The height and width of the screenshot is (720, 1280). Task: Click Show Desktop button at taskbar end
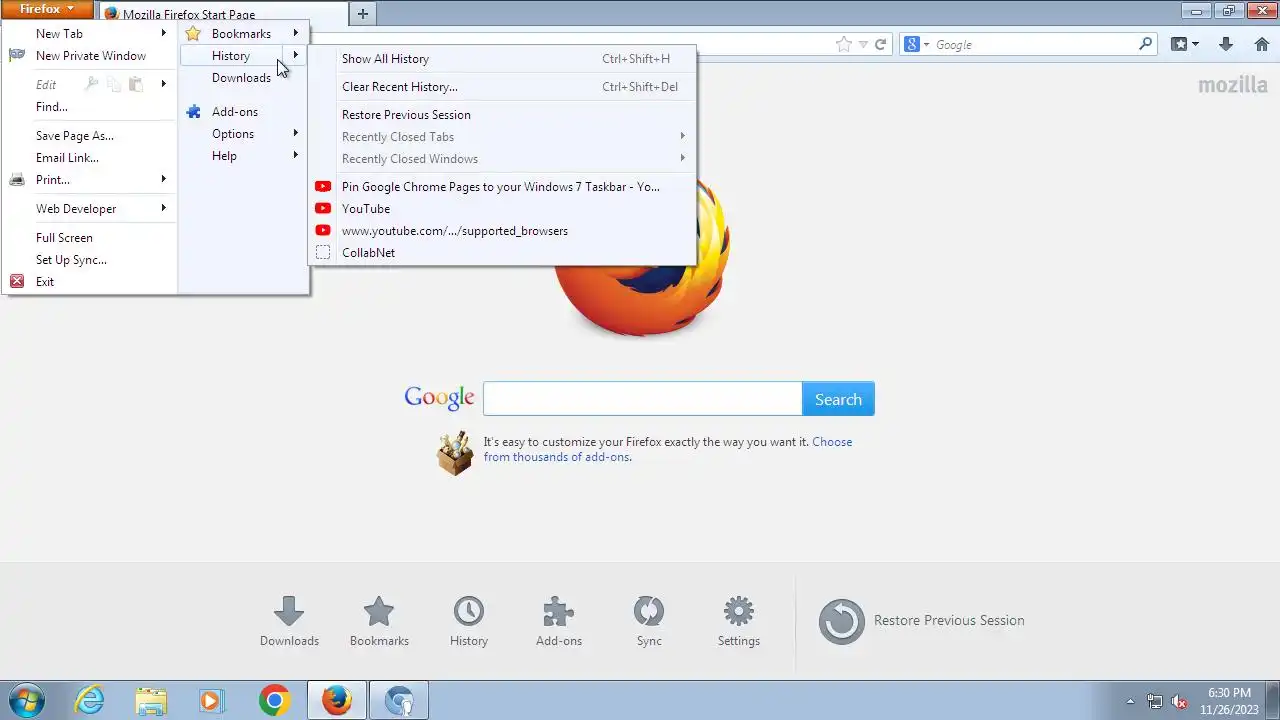point(1273,700)
